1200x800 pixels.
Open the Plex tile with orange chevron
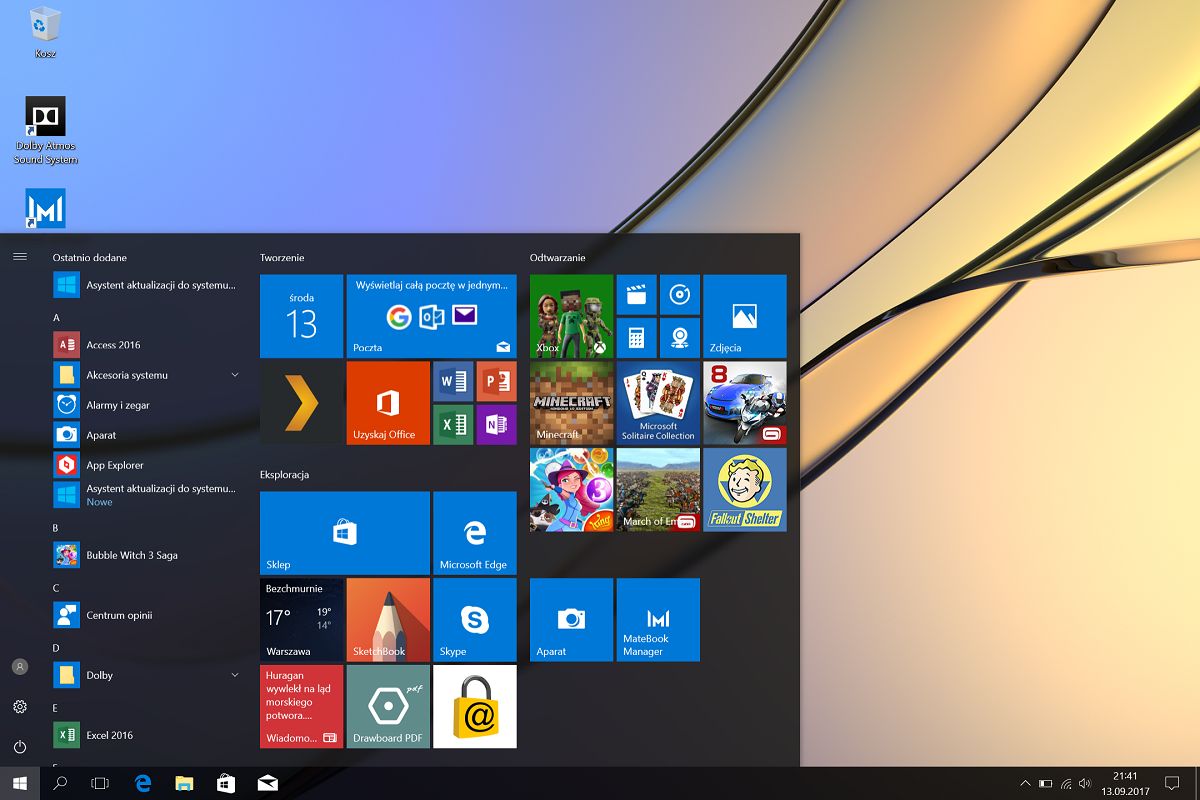point(301,403)
